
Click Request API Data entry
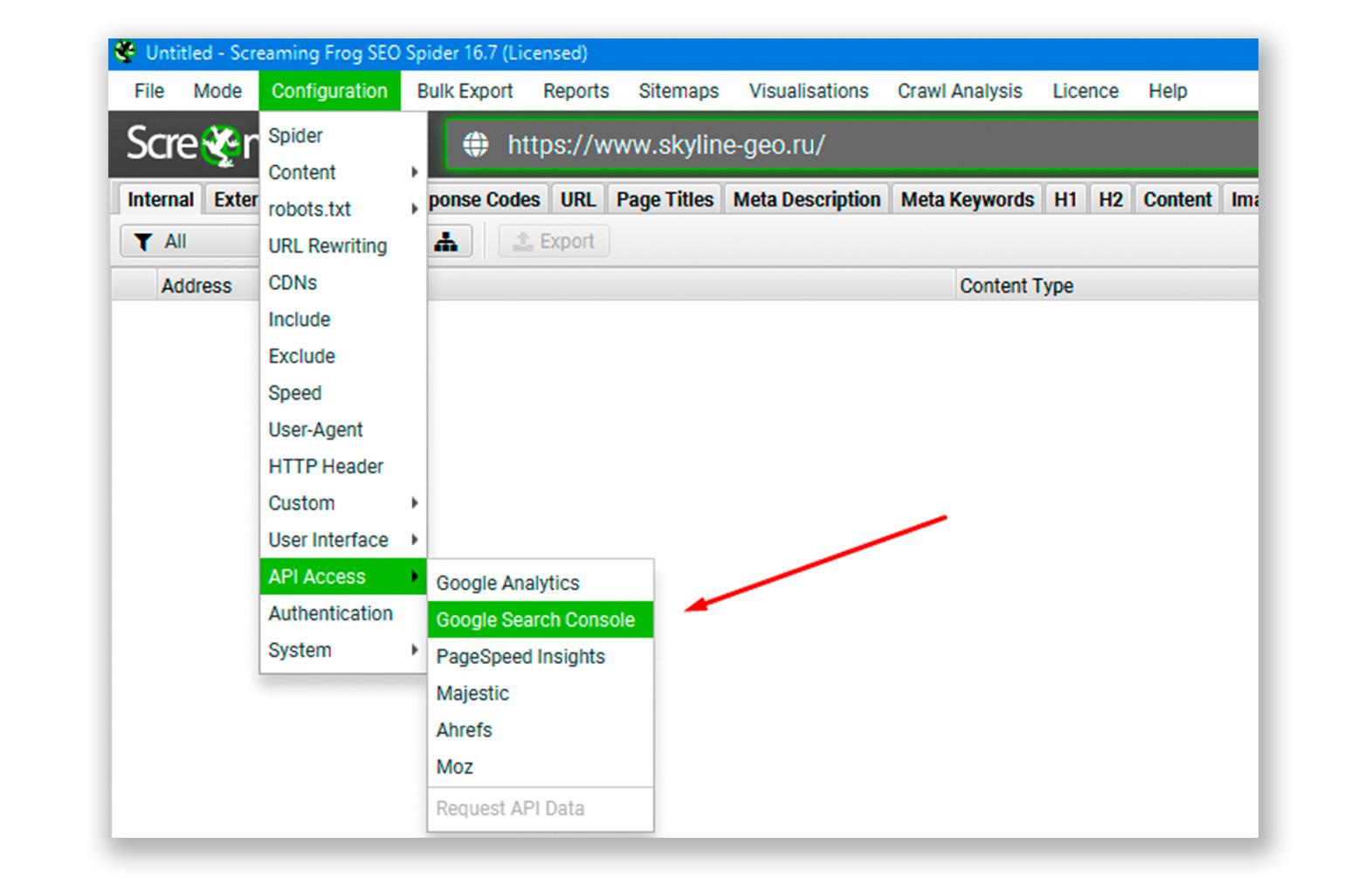(541, 808)
